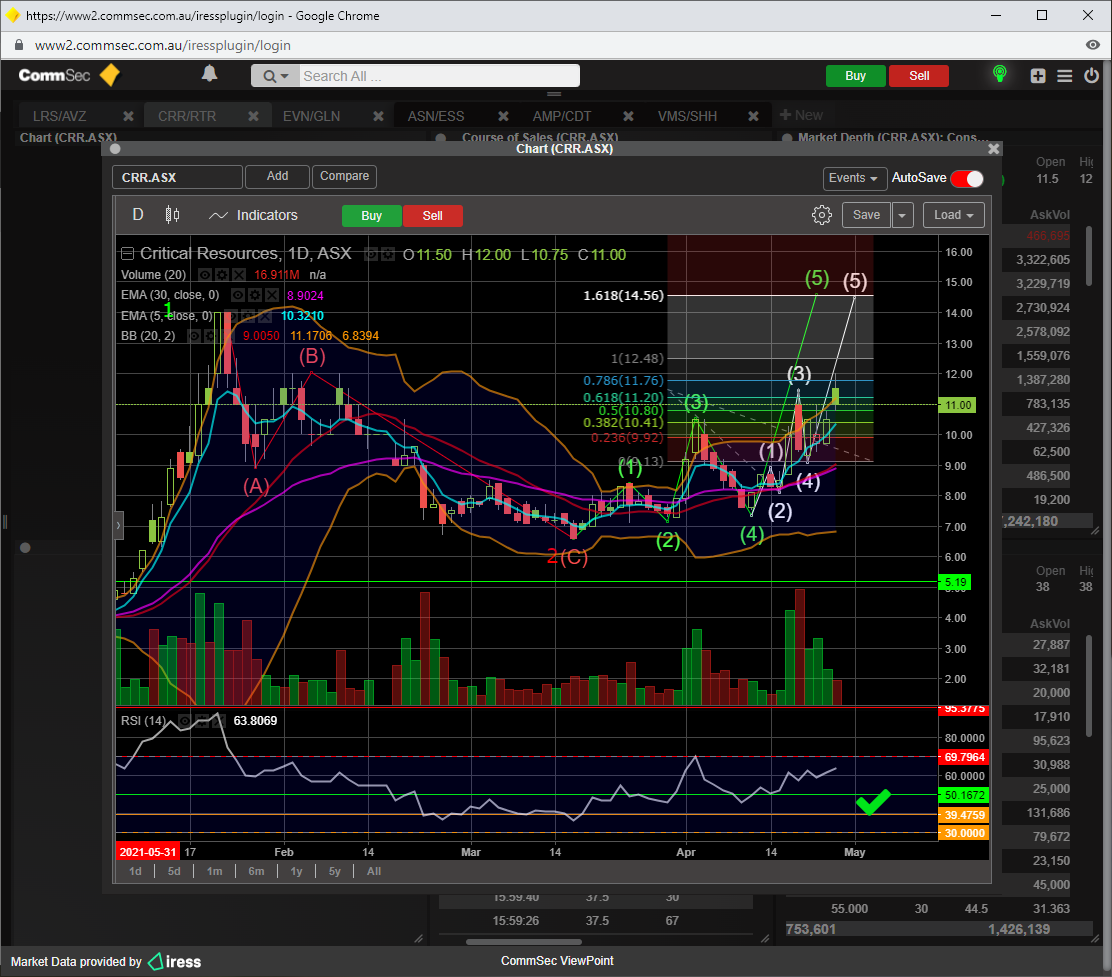Close the VMS/SHH tab

(753, 116)
